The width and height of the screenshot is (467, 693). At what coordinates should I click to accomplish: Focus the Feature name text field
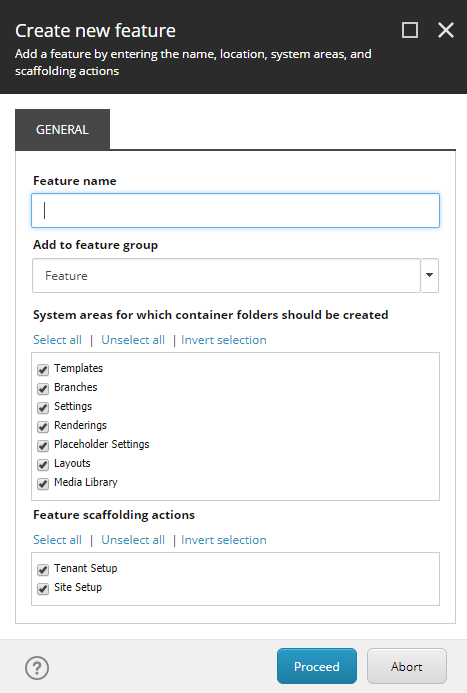[235, 210]
